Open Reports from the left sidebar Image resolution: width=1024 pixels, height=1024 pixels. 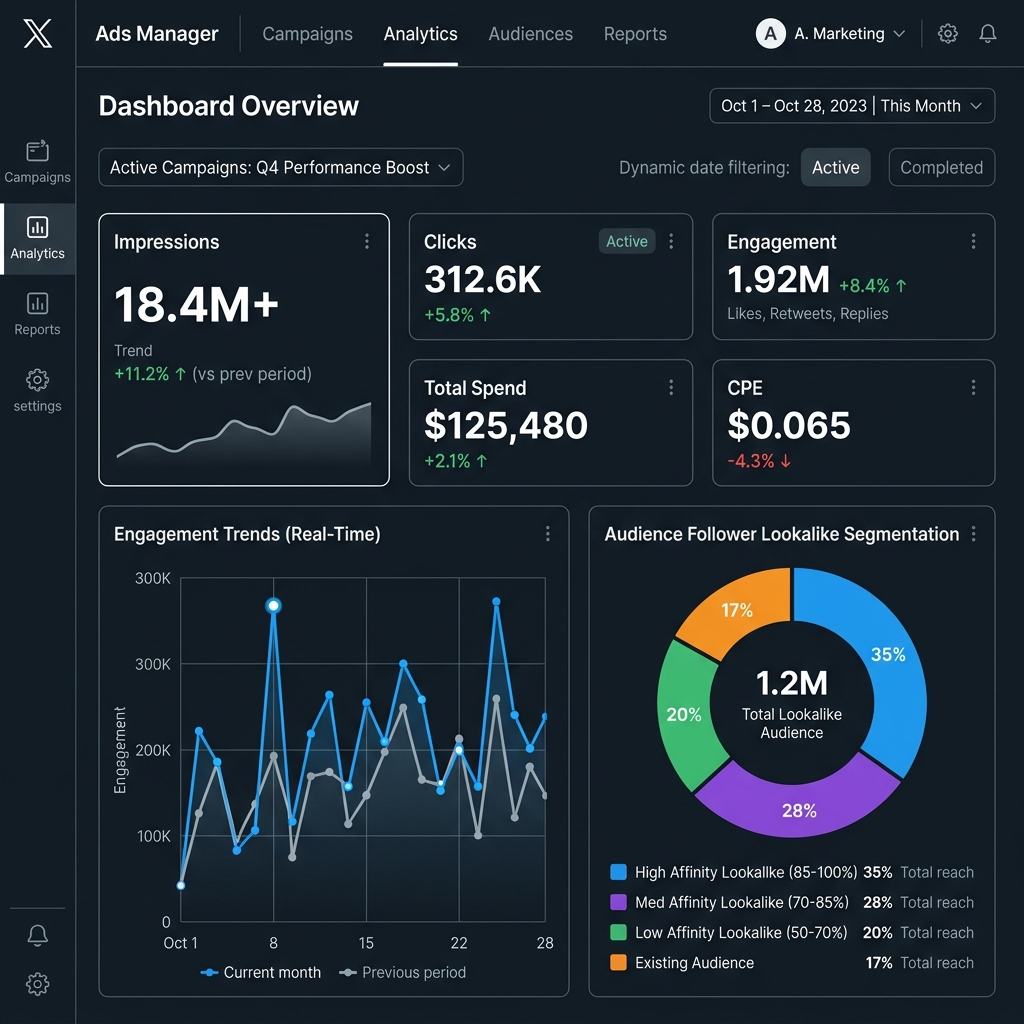click(37, 314)
